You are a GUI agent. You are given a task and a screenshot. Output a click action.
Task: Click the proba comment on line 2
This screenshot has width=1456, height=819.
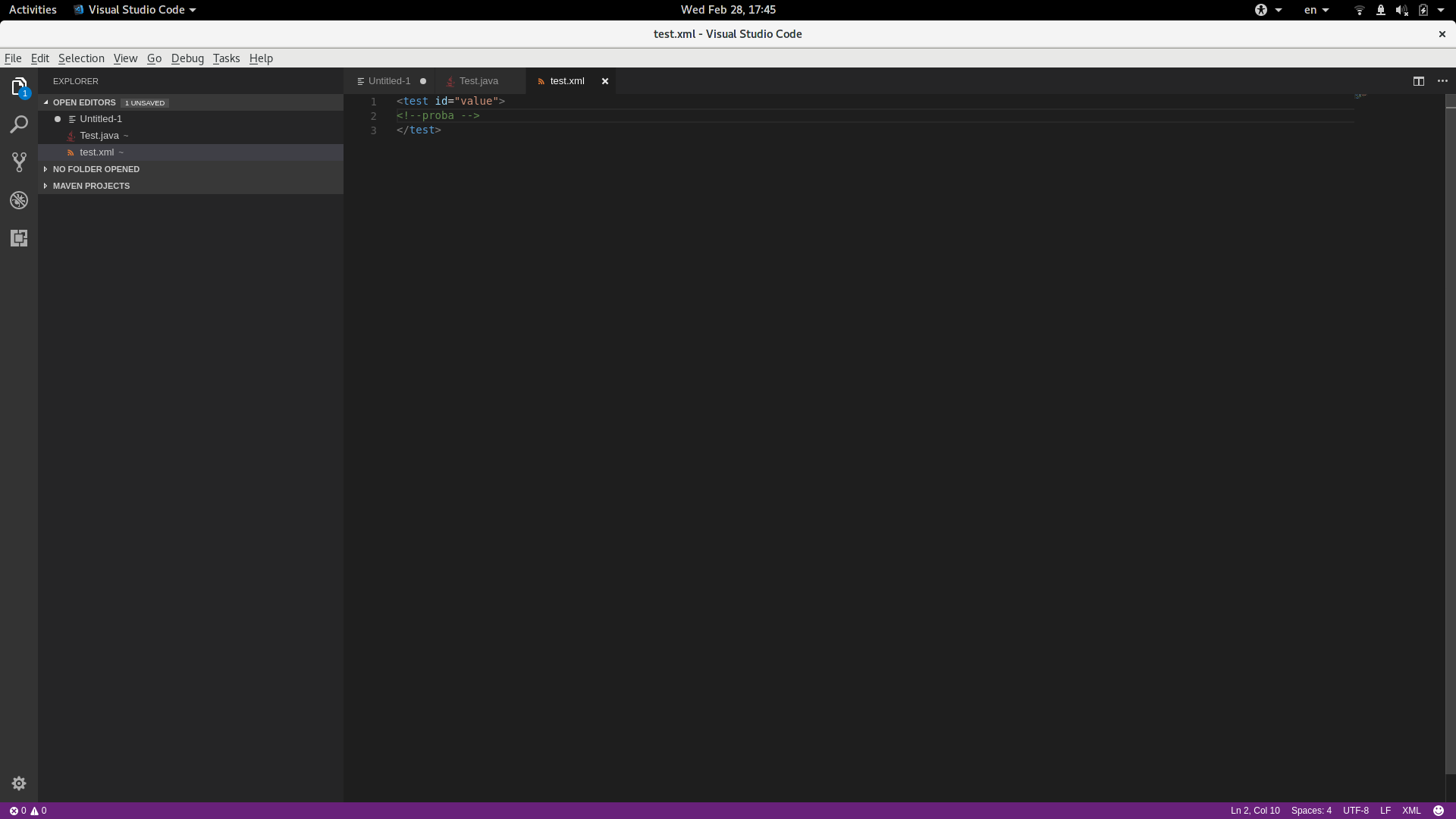point(438,116)
